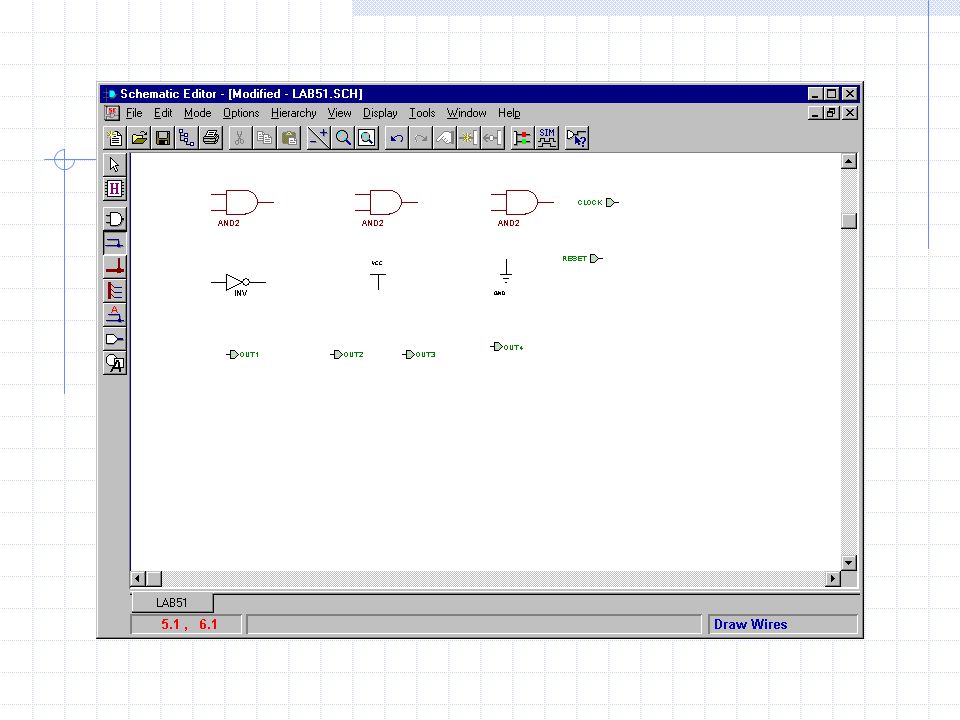Open the Tools menu
The height and width of the screenshot is (720, 960).
pos(422,113)
